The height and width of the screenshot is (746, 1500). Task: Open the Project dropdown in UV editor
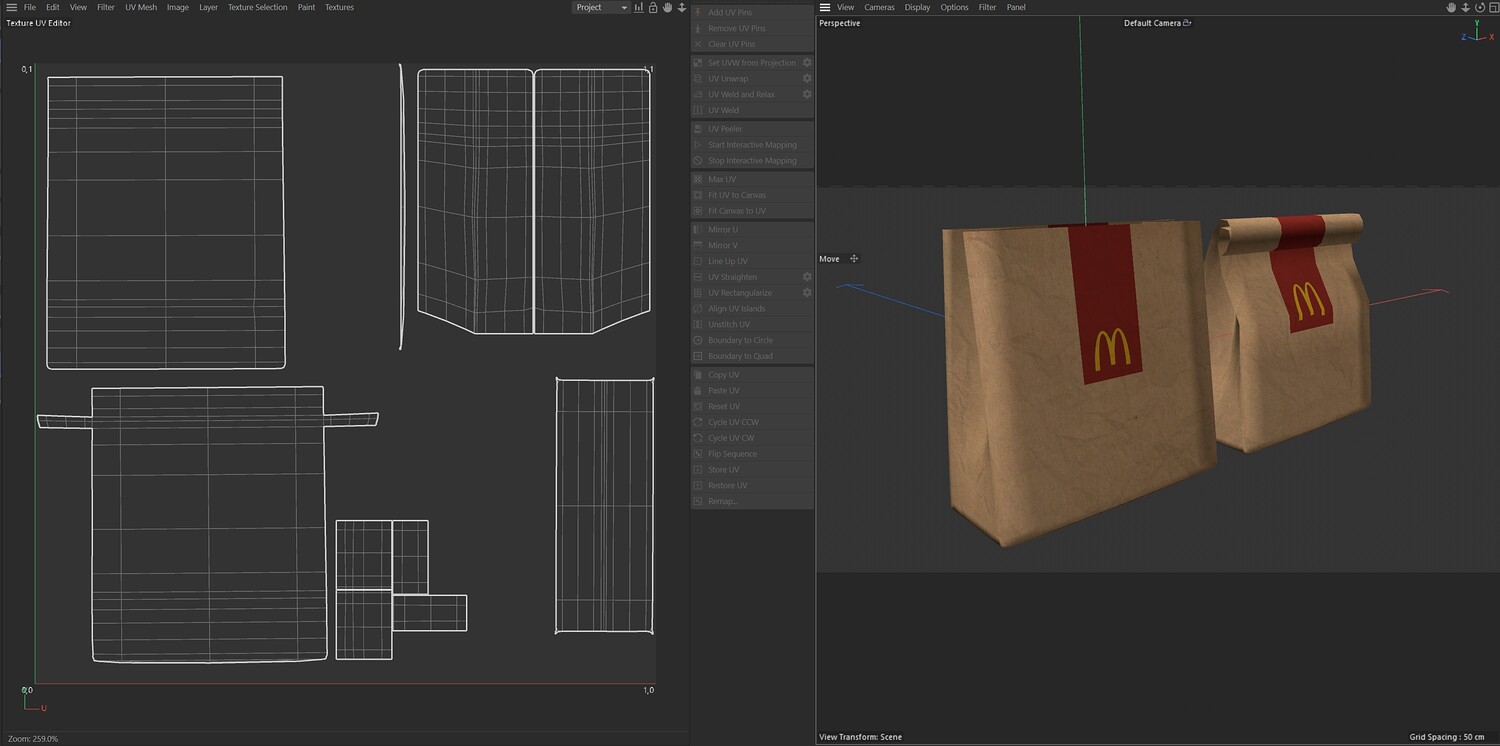coord(601,7)
